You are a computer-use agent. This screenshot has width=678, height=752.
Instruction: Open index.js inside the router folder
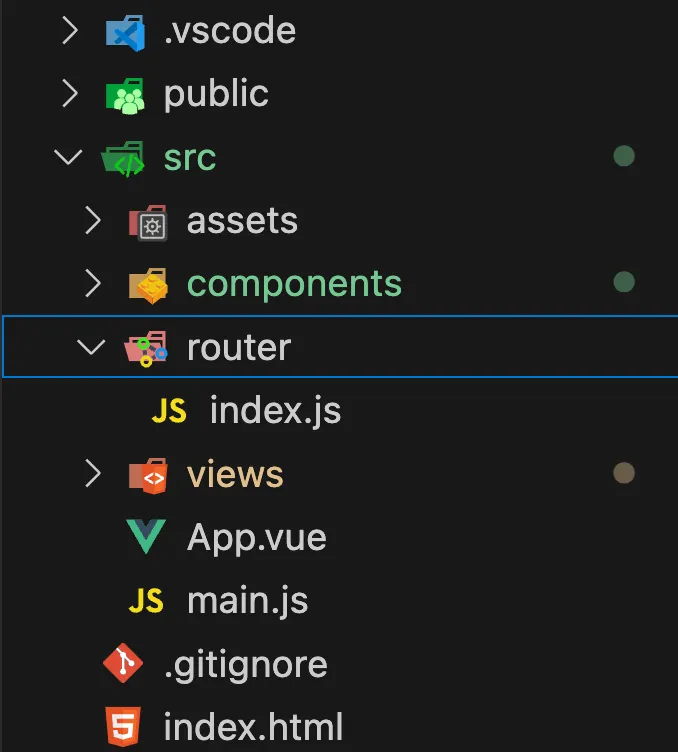click(275, 411)
